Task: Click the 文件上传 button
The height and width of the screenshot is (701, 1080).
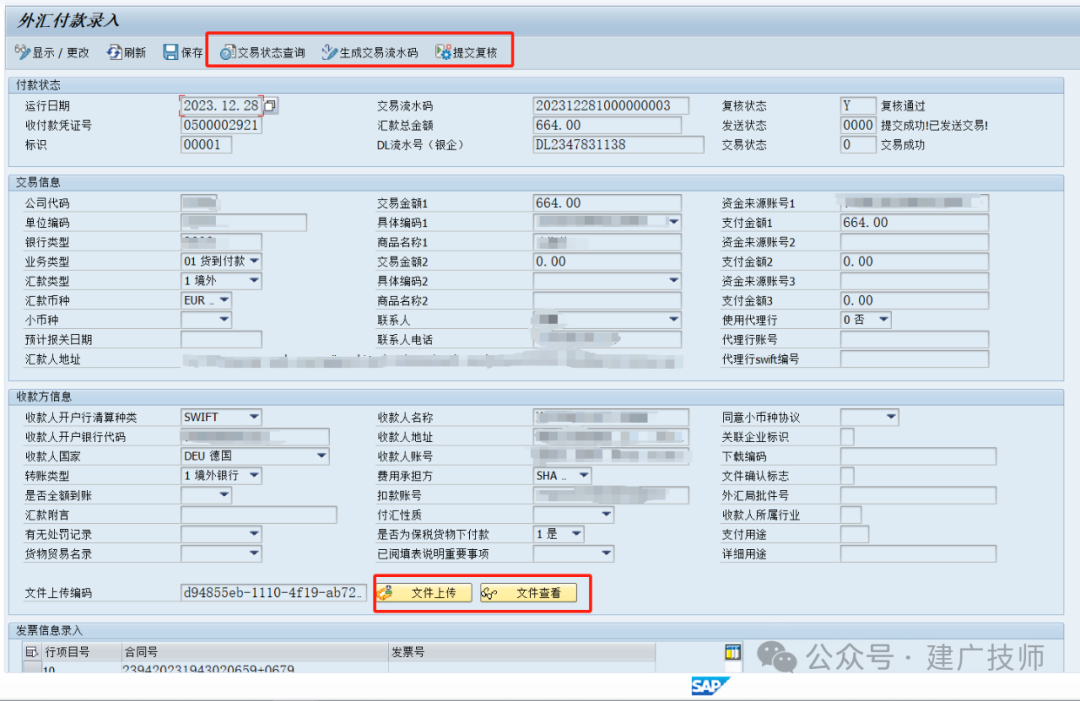Action: (424, 593)
